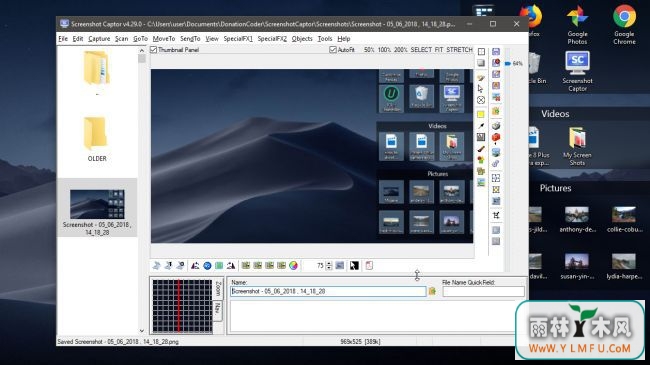
Task: Set zoom to 50%
Action: tap(369, 50)
